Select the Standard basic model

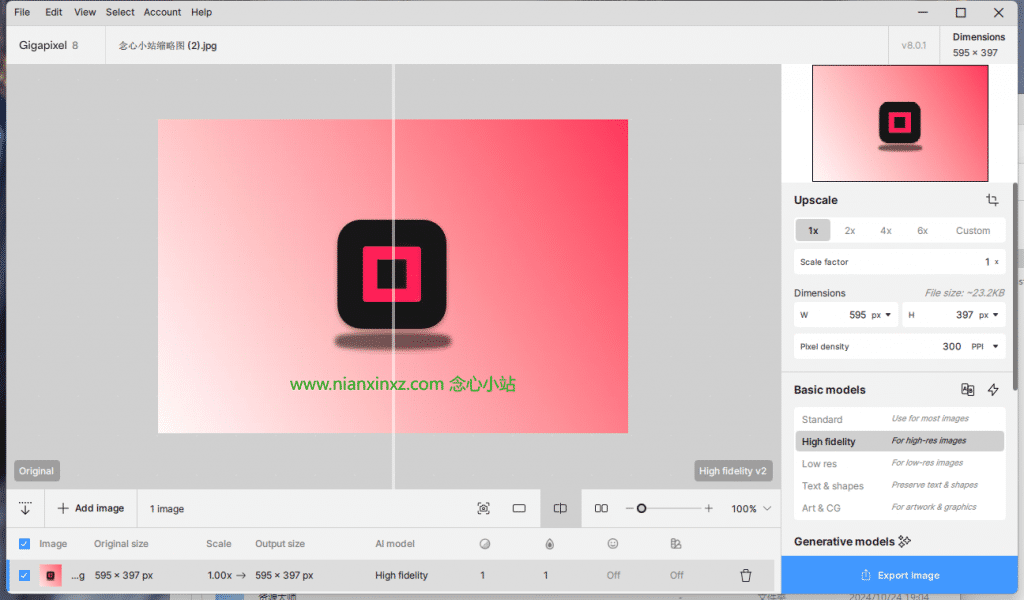click(x=899, y=419)
